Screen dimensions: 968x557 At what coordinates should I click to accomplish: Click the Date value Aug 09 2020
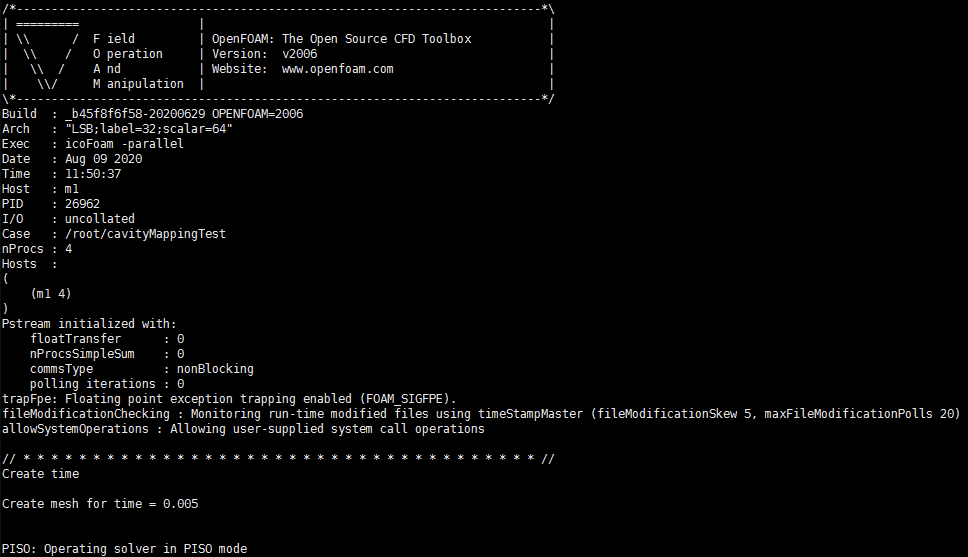pyautogui.click(x=103, y=159)
